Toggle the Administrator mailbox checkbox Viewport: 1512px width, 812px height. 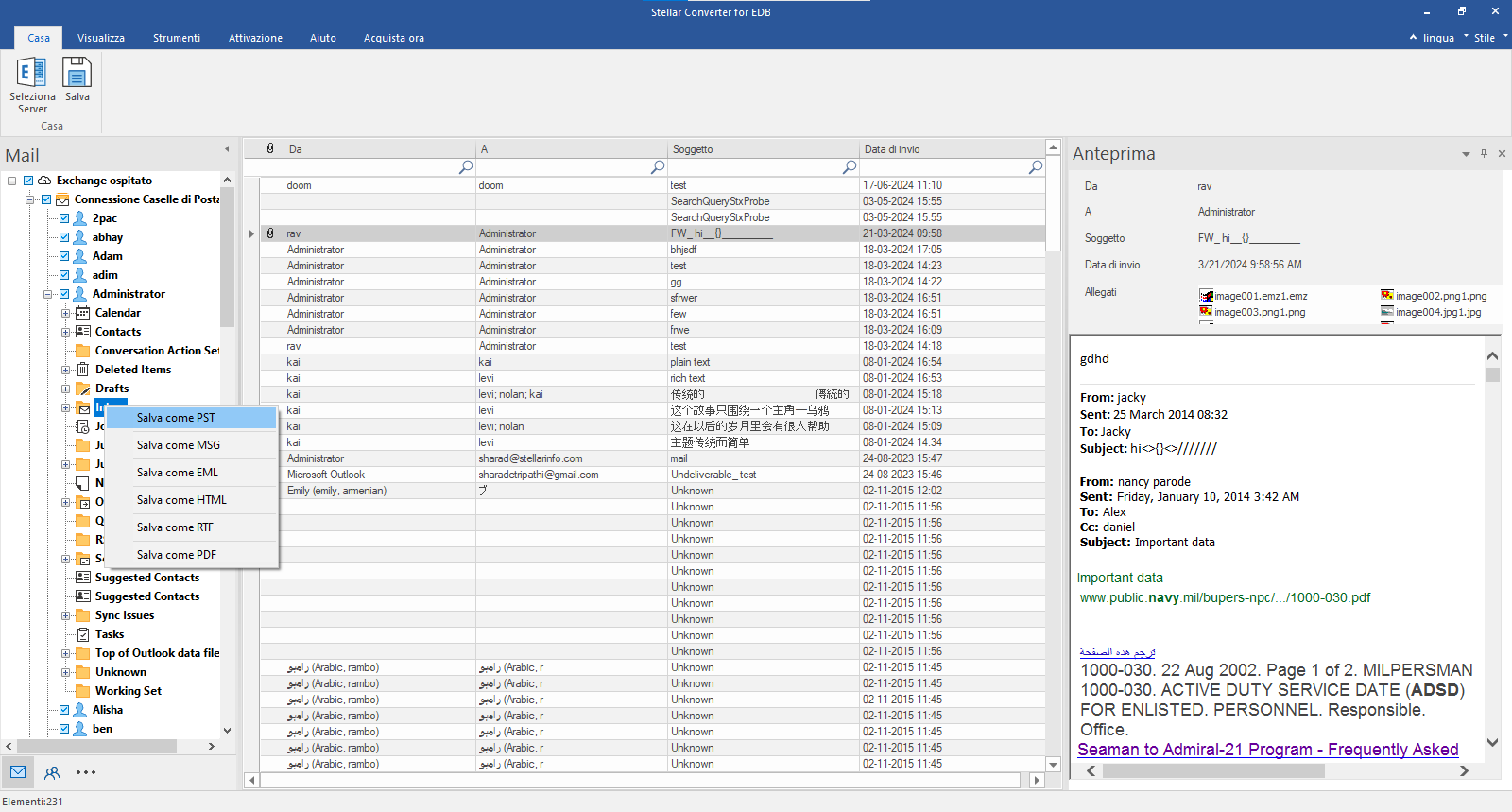(x=64, y=294)
